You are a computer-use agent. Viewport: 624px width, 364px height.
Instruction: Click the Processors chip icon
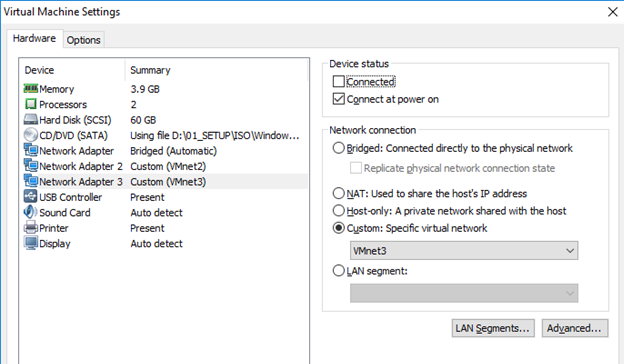(x=31, y=104)
